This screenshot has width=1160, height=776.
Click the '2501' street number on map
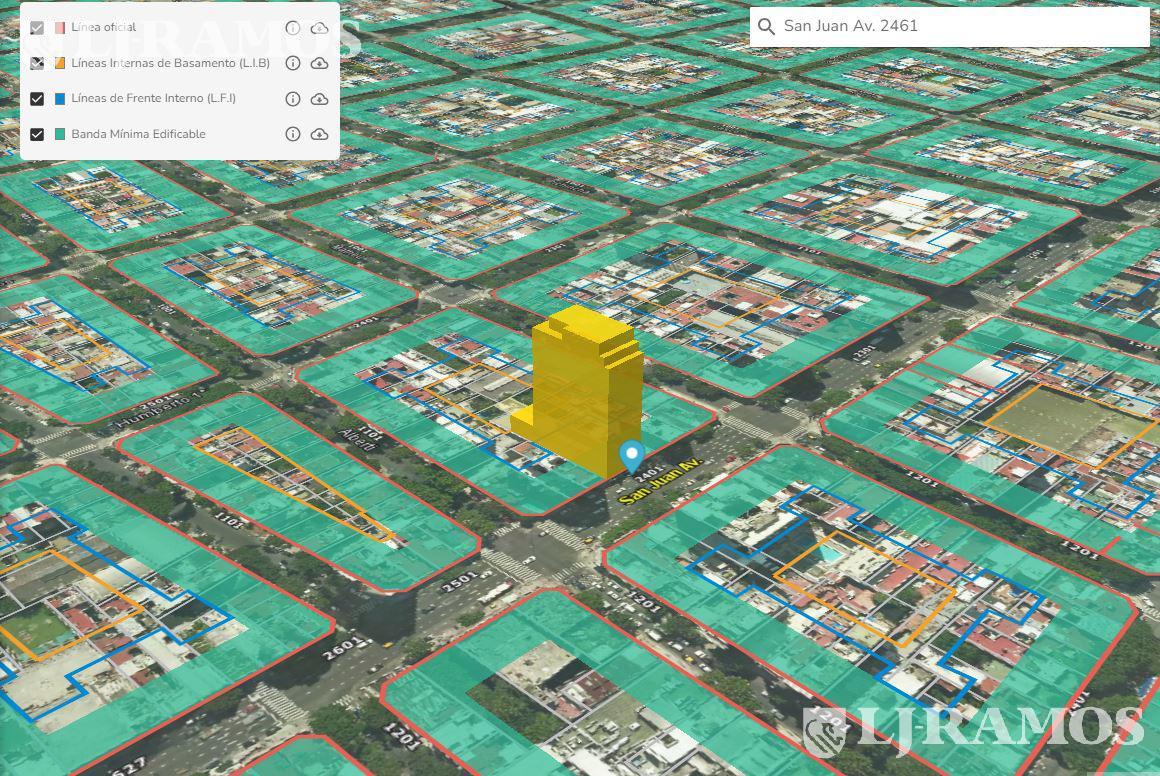[x=459, y=581]
